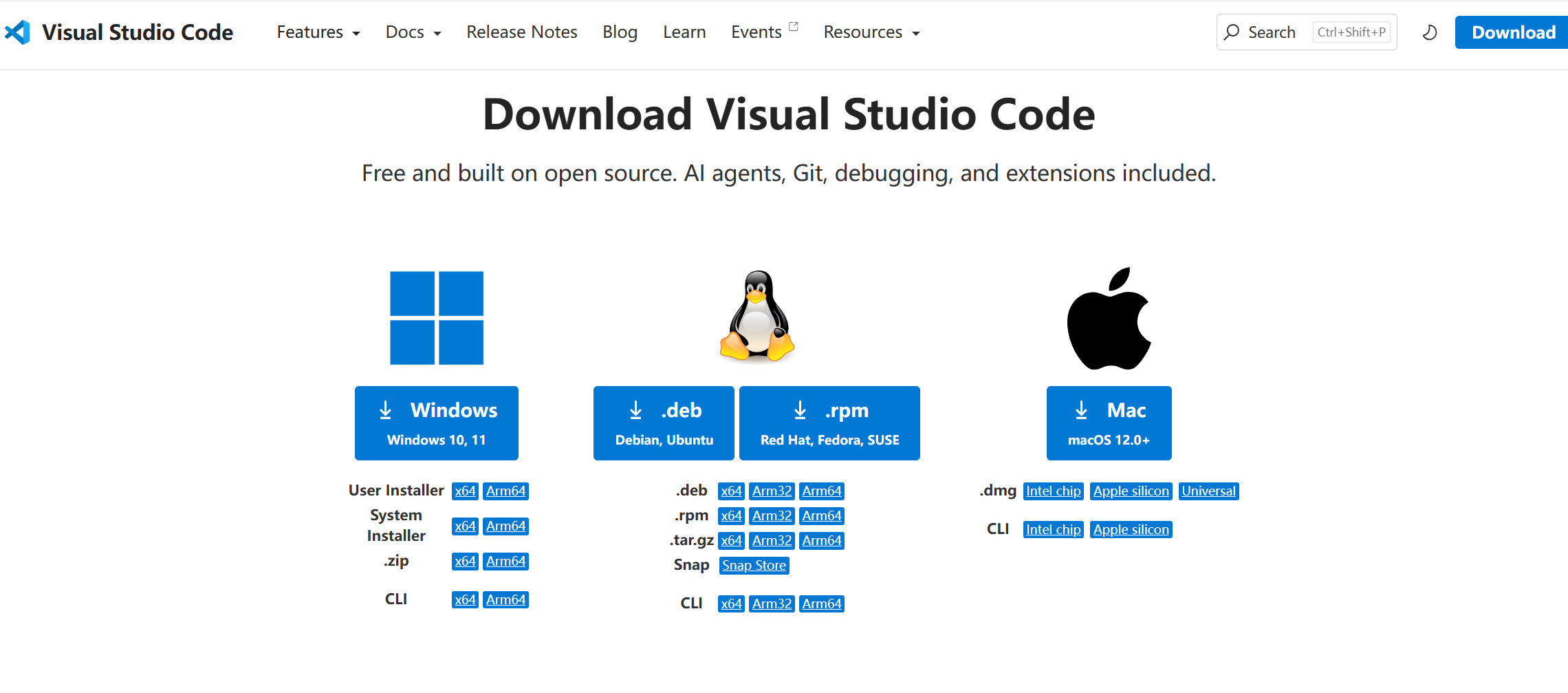Click the '.tar.gz' row label
This screenshot has height=693, width=1568.
691,541
